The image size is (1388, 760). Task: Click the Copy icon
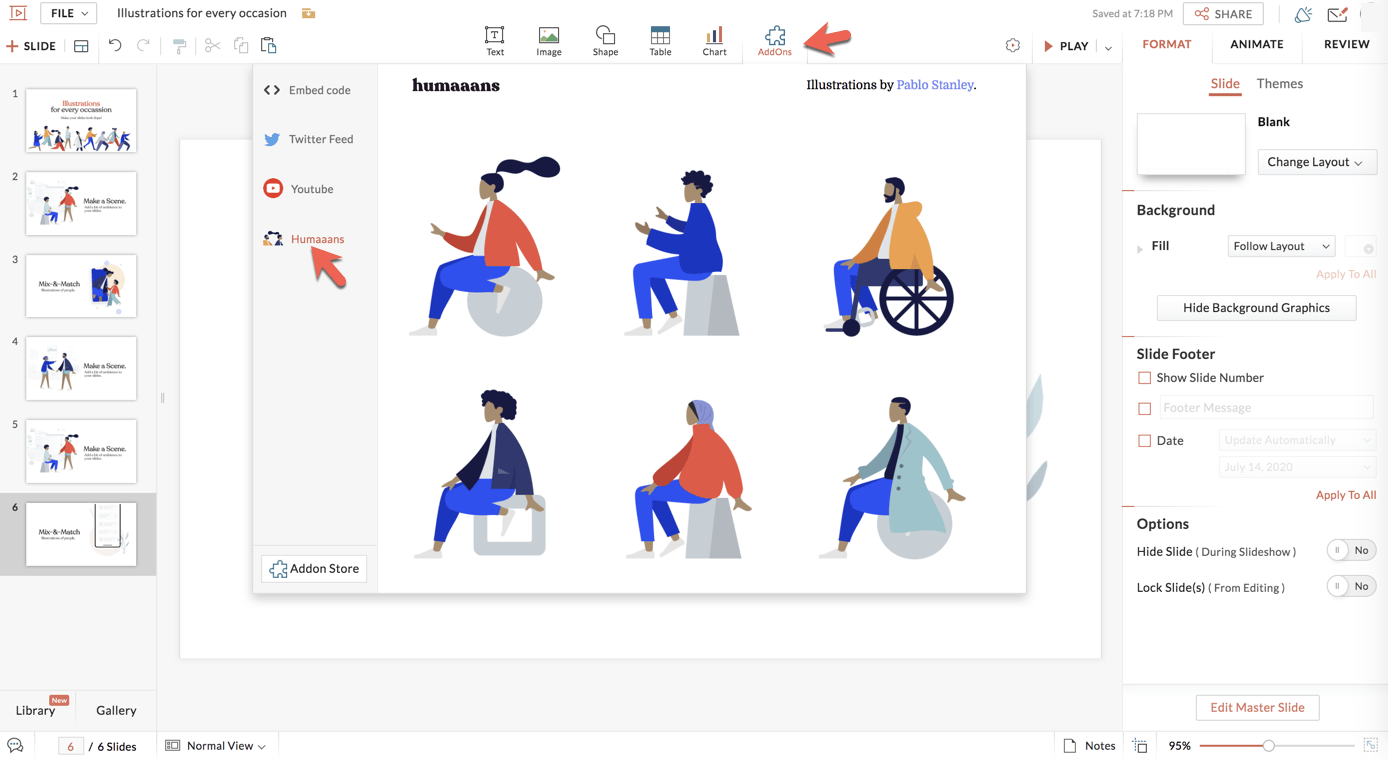(x=241, y=46)
